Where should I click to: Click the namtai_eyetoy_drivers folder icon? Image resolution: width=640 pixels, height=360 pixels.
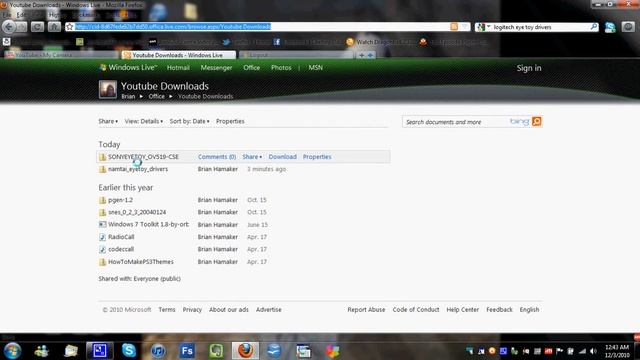coord(102,169)
